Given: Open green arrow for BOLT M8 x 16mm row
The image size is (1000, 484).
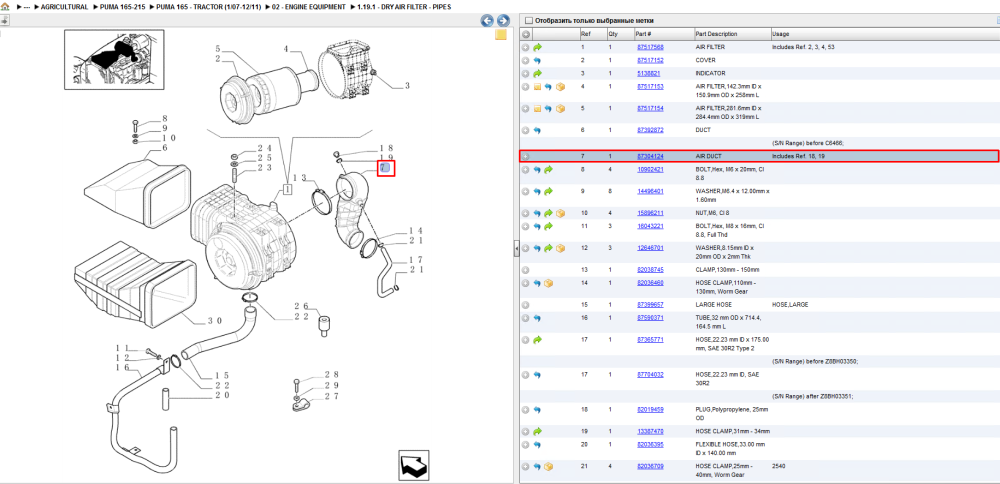Looking at the screenshot, I should [x=548, y=226].
